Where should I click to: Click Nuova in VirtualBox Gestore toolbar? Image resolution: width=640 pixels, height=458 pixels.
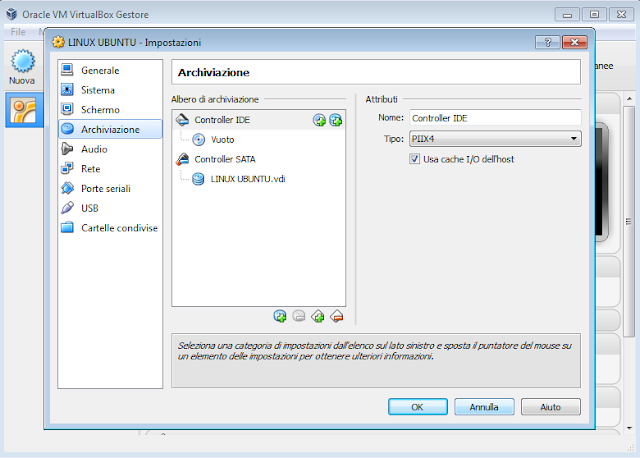[x=22, y=67]
